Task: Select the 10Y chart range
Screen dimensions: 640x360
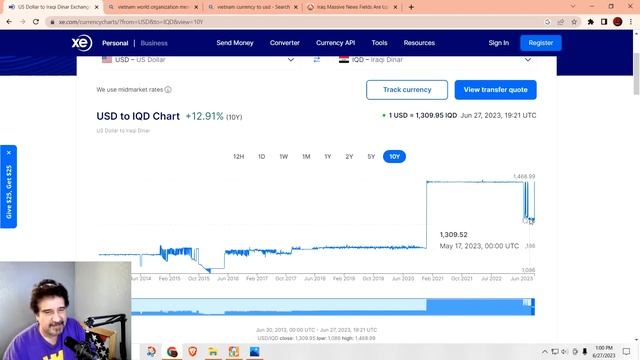Action: 394,156
